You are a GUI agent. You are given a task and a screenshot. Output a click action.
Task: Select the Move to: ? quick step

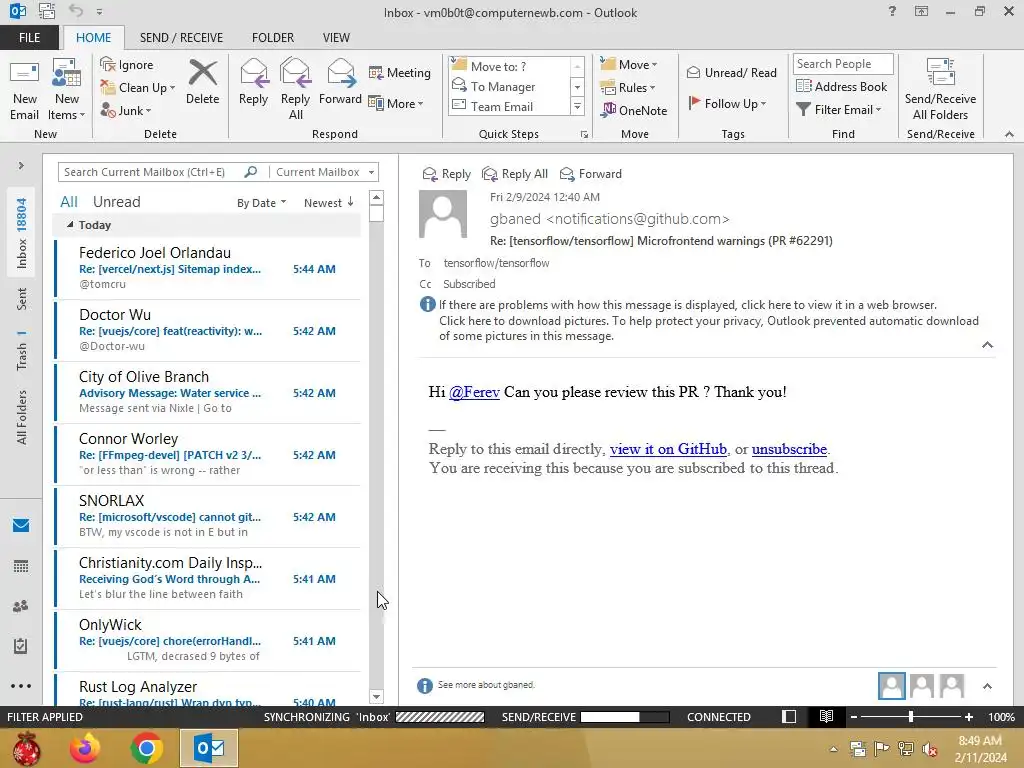(509, 67)
